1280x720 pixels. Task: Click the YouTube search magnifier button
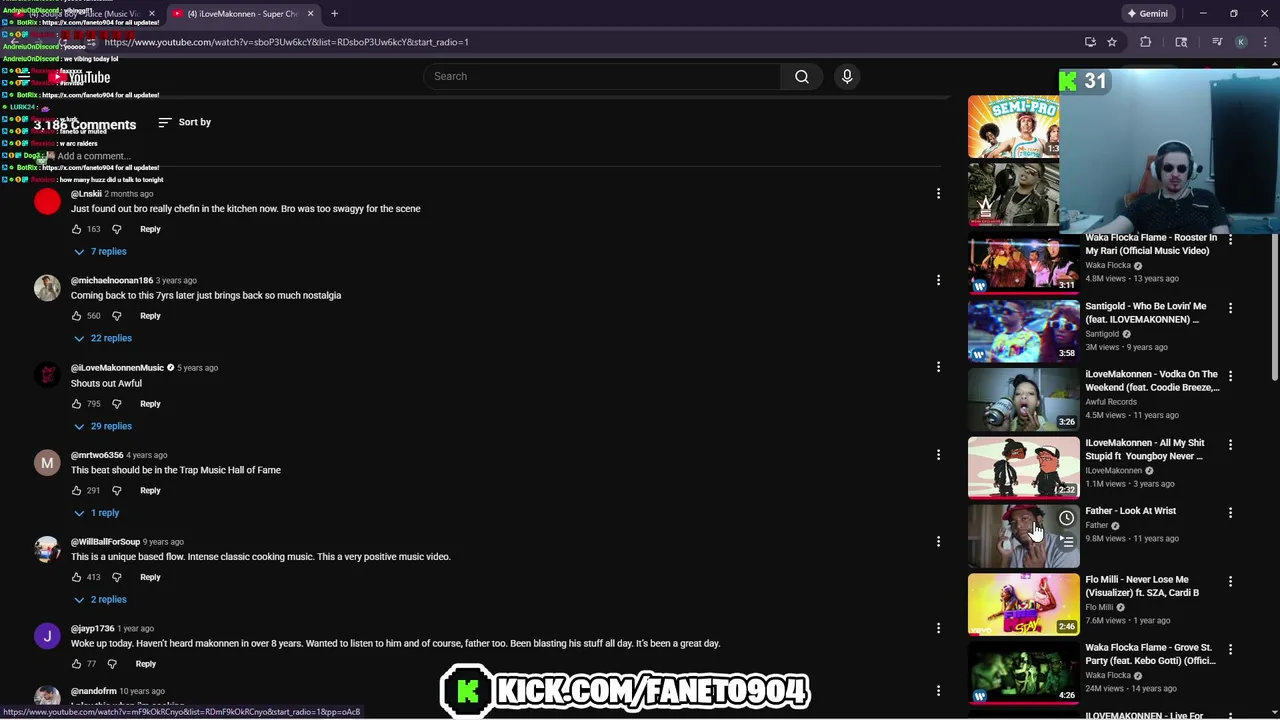pyautogui.click(x=801, y=76)
